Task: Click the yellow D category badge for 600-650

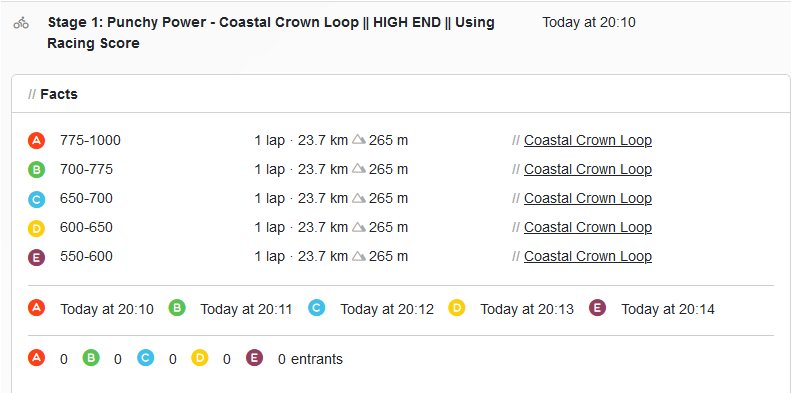Action: click(36, 228)
